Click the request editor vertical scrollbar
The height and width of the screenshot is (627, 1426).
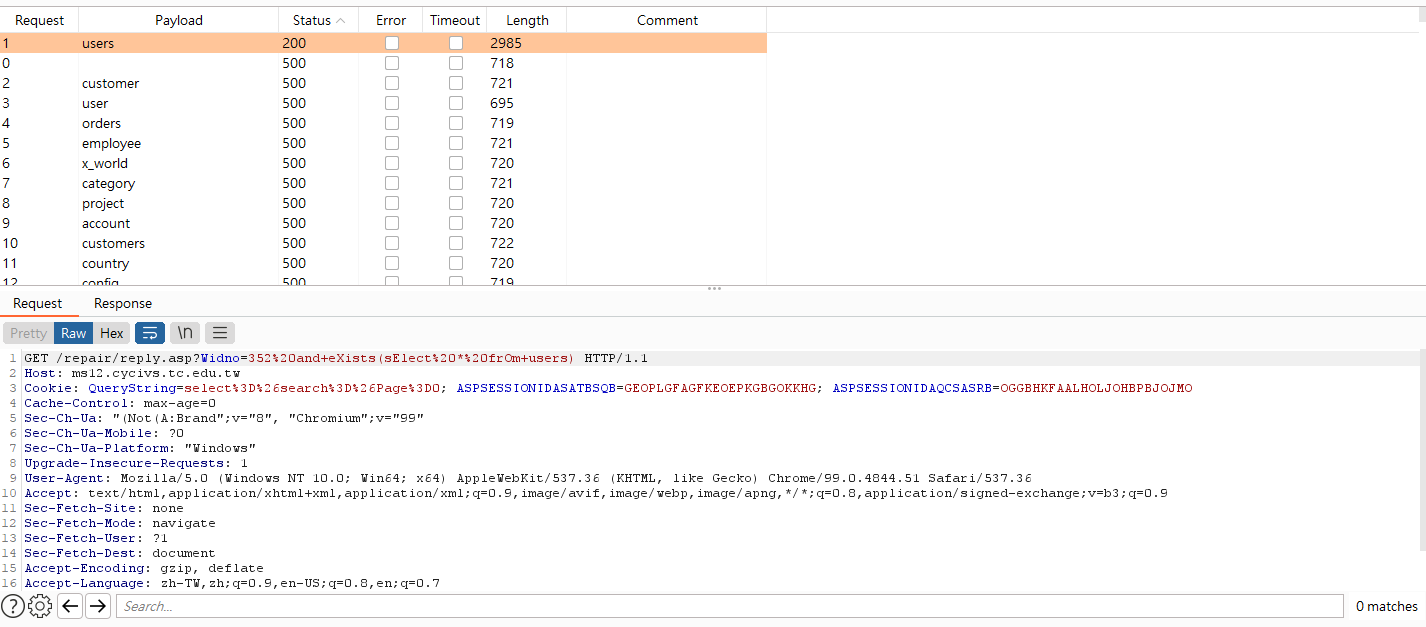point(1422,450)
